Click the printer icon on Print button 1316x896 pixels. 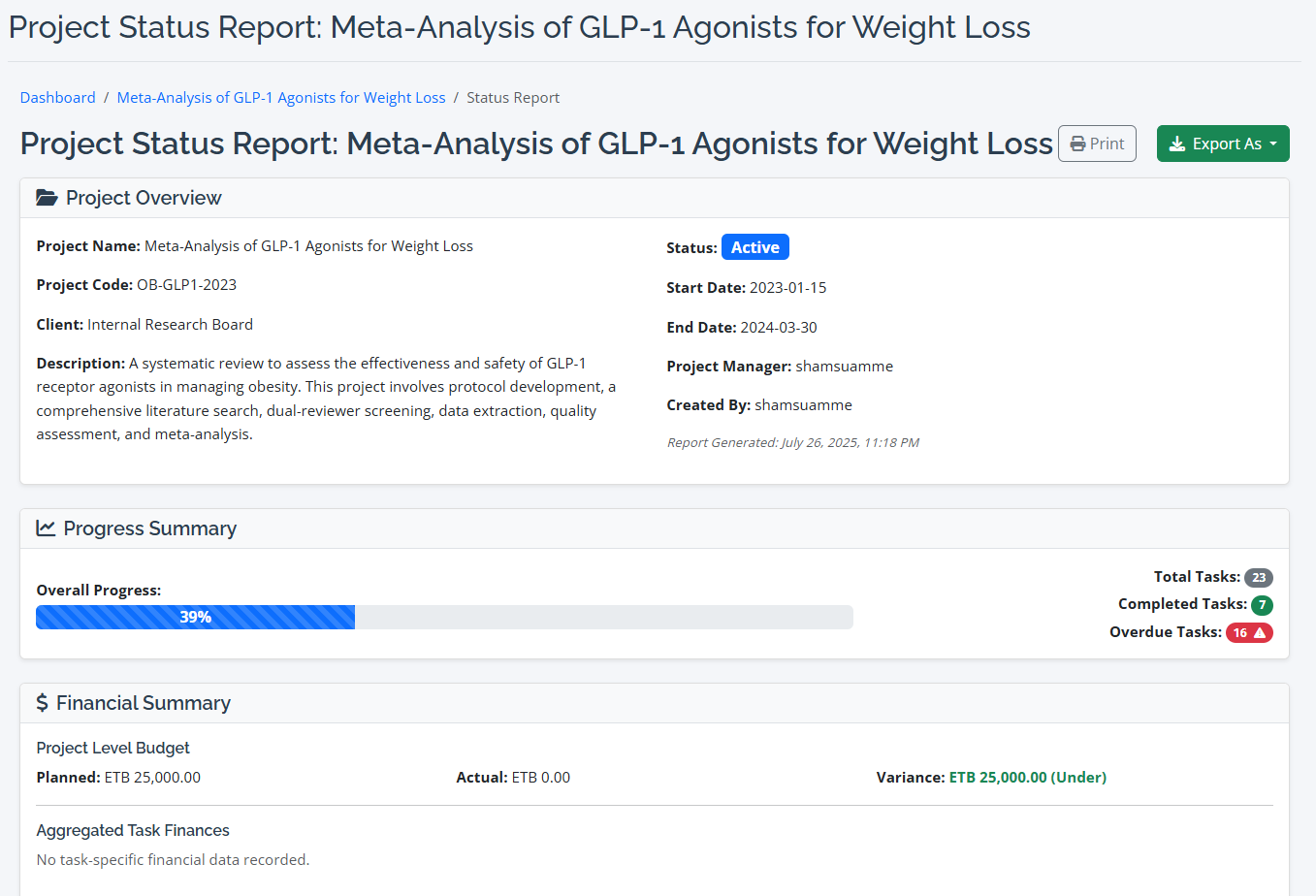[1077, 144]
